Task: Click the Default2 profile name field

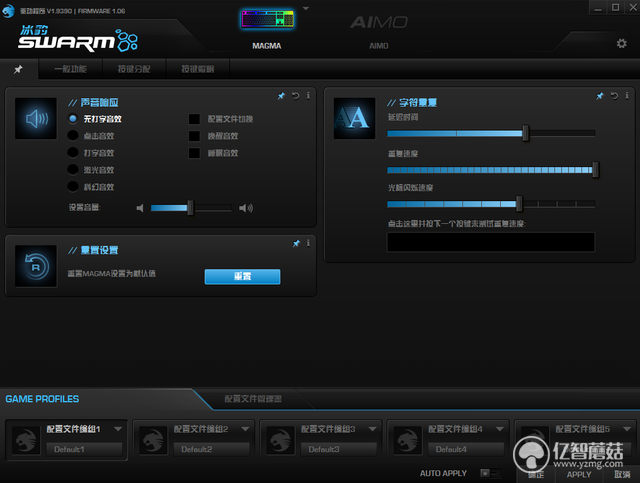Action: (x=211, y=449)
